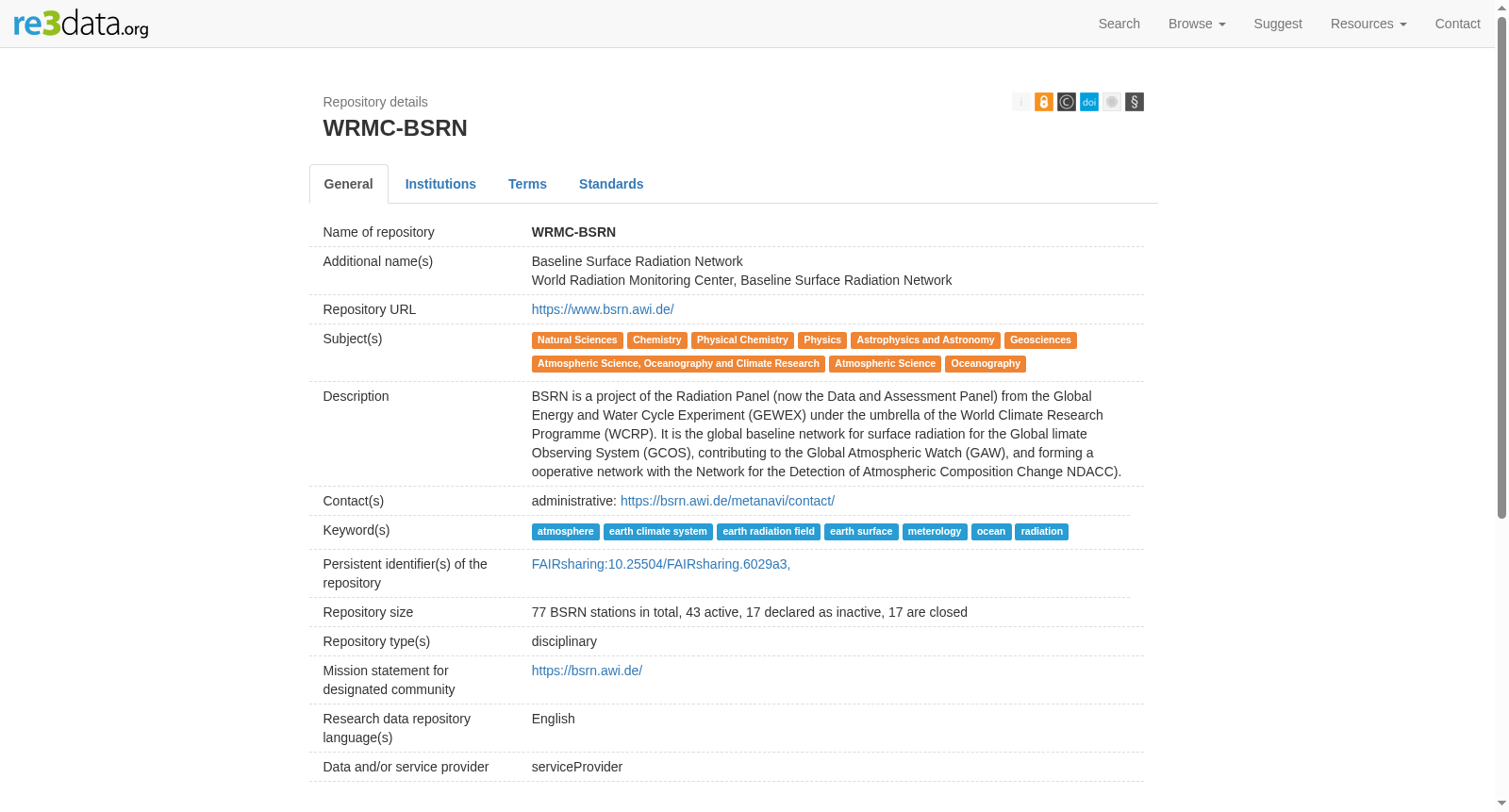Click the copyright license badge icon
This screenshot has width=1509, height=812.
(1067, 102)
